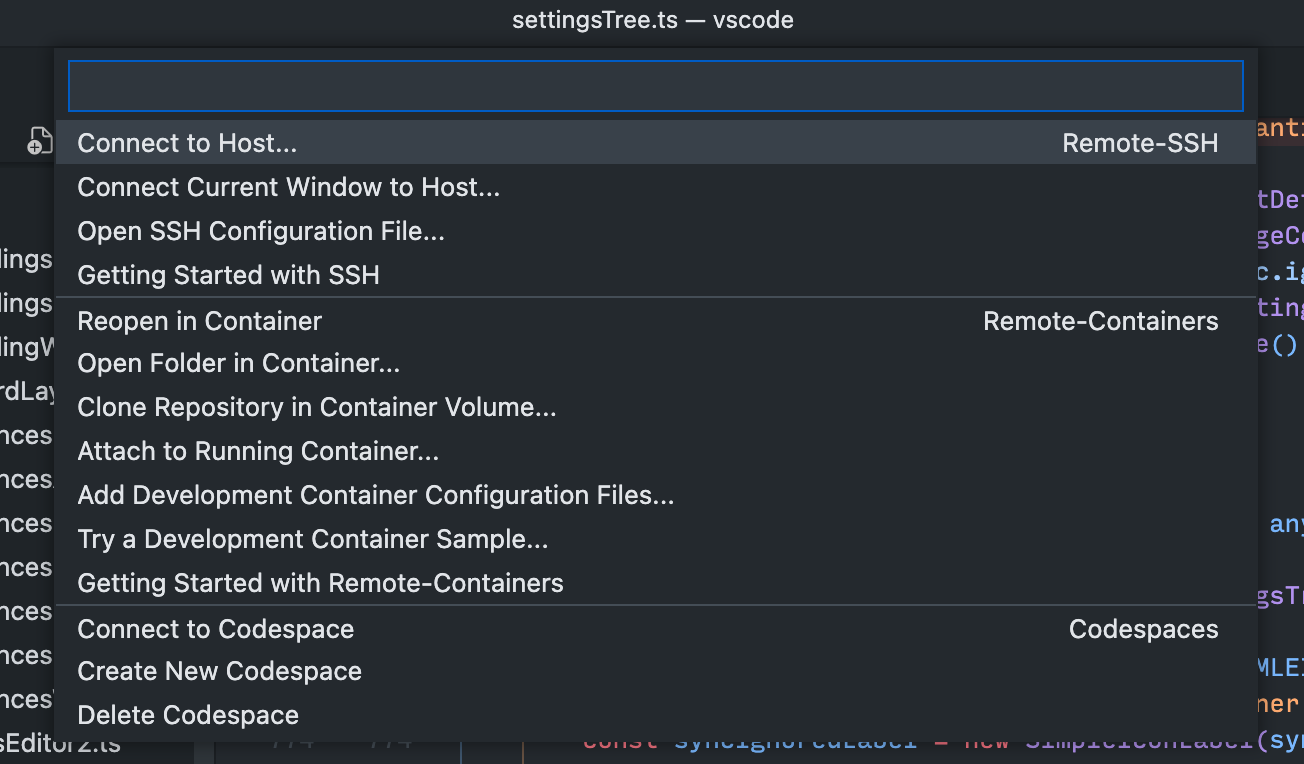Choose 'Create New Codespace' option
The width and height of the screenshot is (1304, 764).
tap(219, 671)
